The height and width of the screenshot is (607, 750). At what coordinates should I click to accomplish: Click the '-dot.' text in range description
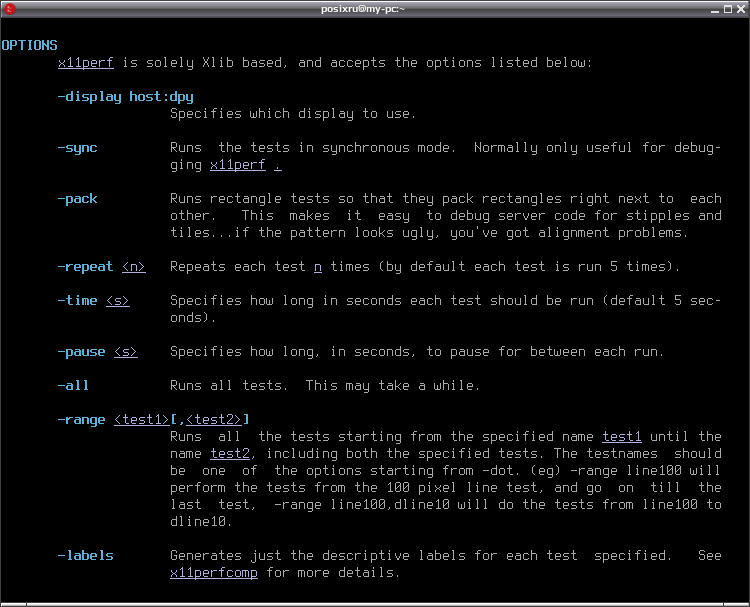click(x=500, y=471)
